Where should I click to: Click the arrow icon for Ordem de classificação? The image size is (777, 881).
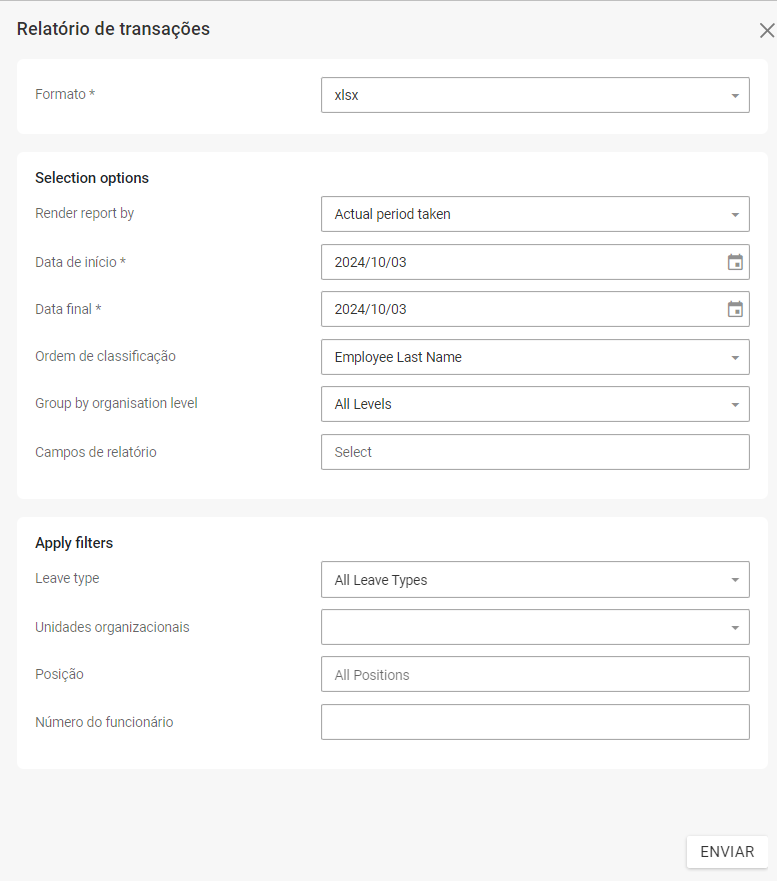pyautogui.click(x=735, y=357)
